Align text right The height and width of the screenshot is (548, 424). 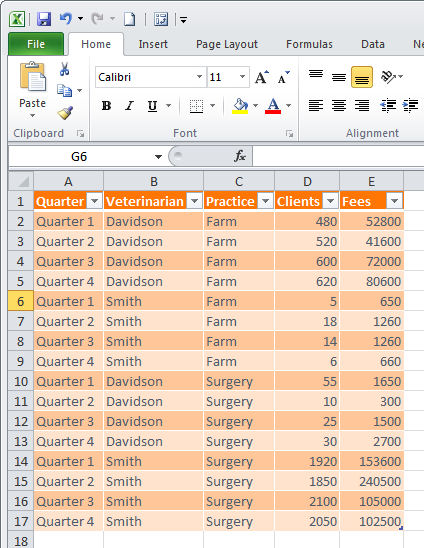pos(362,105)
